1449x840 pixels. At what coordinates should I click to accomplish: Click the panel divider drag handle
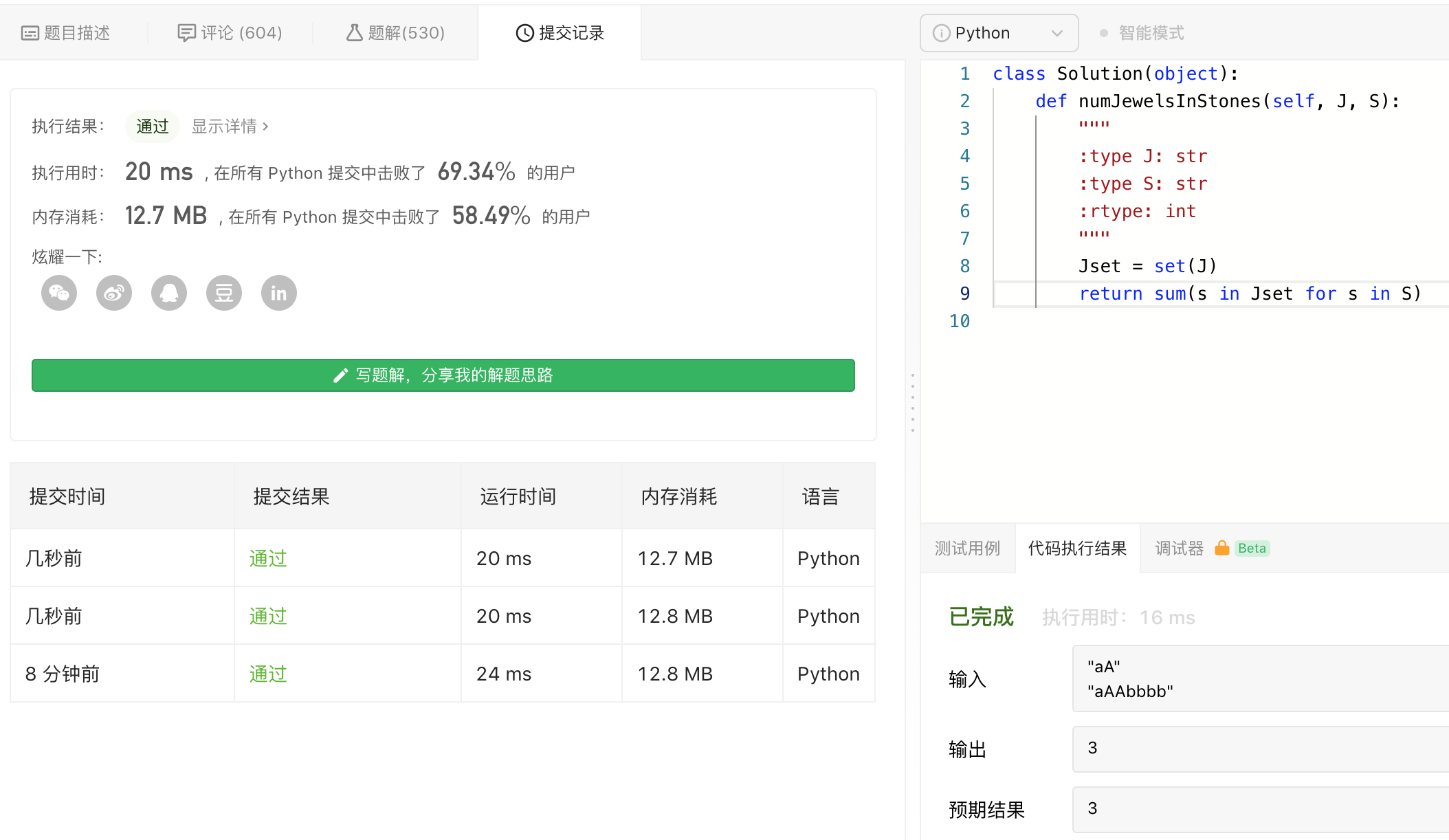[912, 404]
